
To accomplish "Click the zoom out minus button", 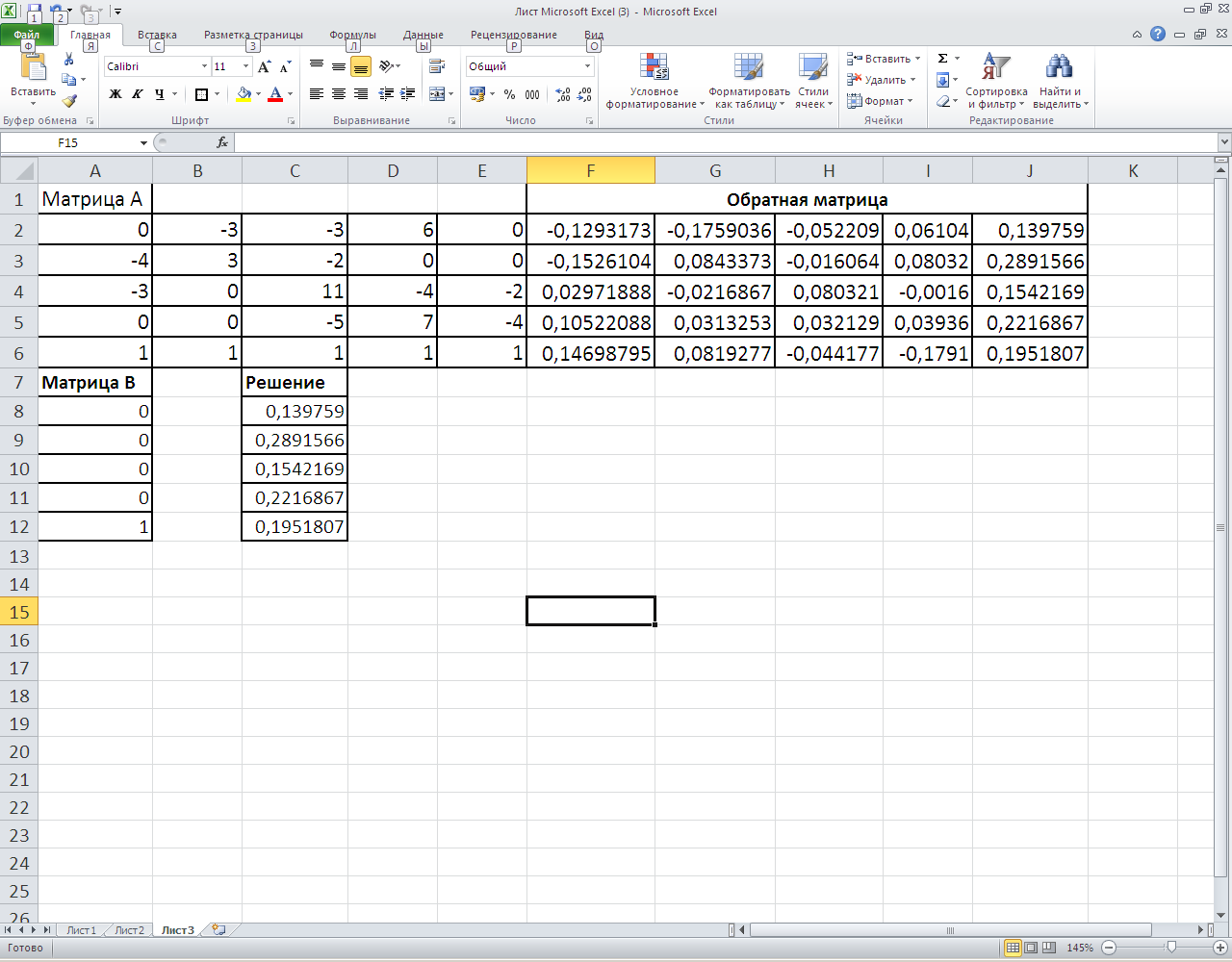I will (1108, 948).
